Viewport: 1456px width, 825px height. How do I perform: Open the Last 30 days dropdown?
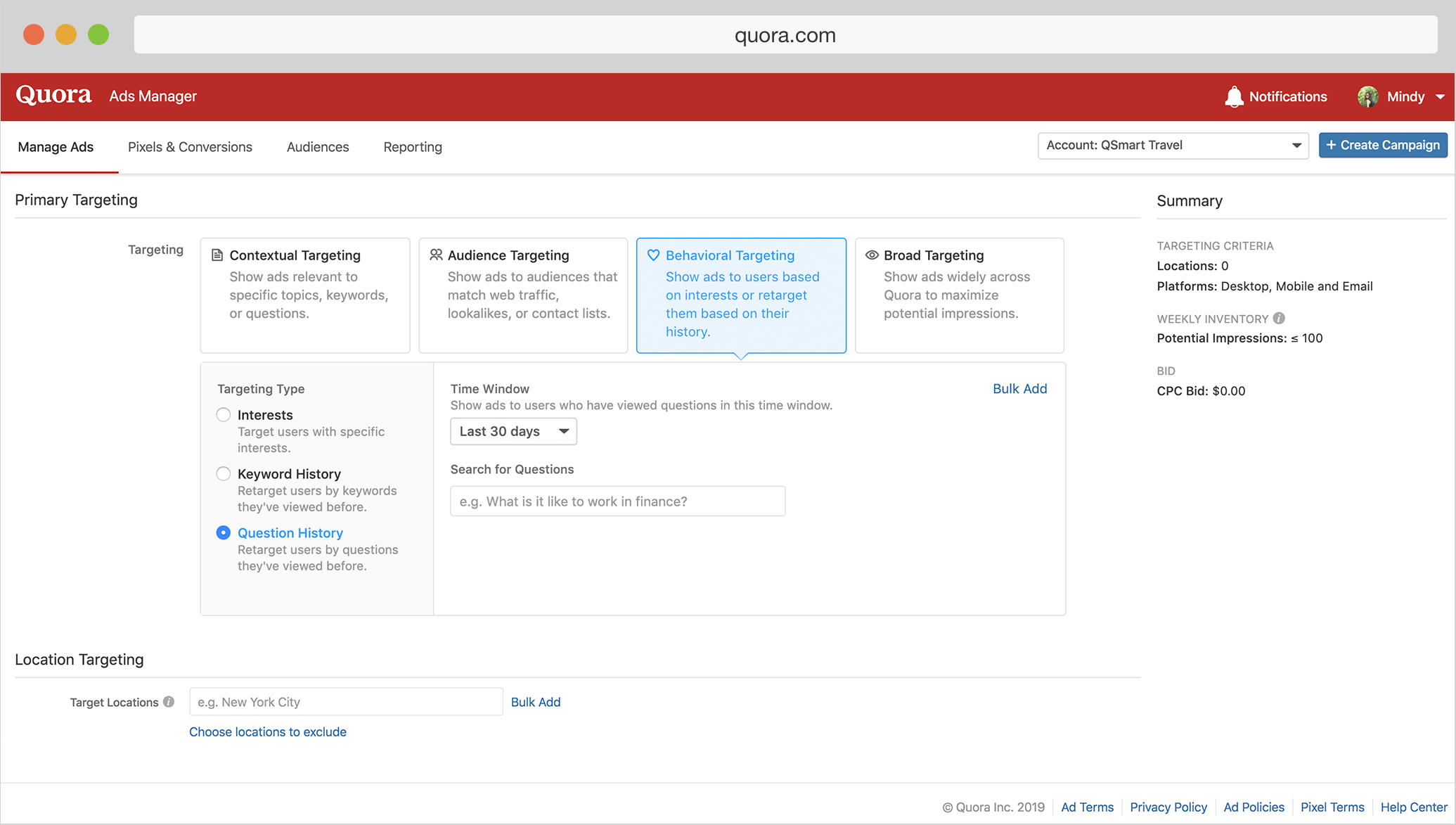click(513, 431)
